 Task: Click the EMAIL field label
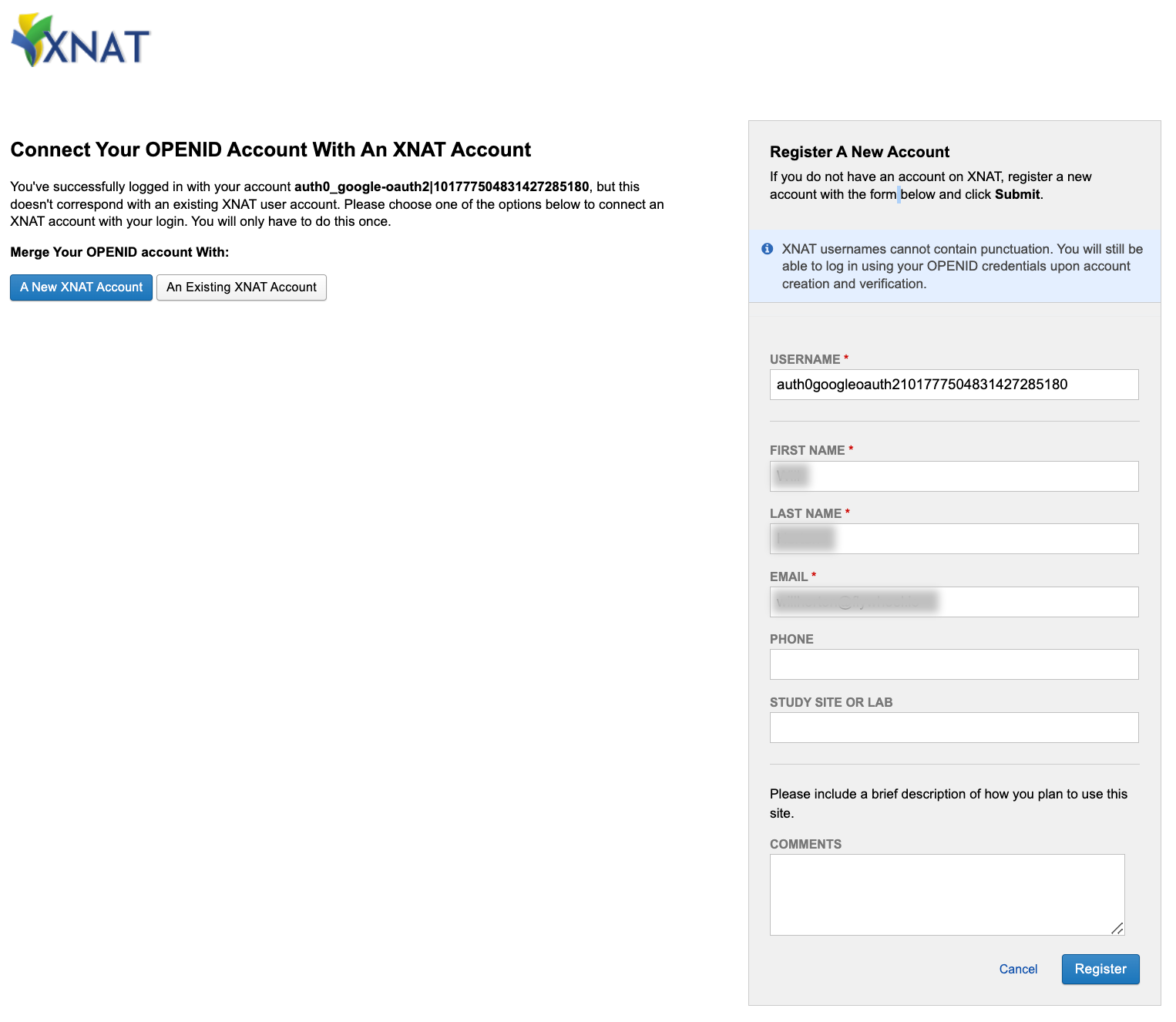coord(788,577)
